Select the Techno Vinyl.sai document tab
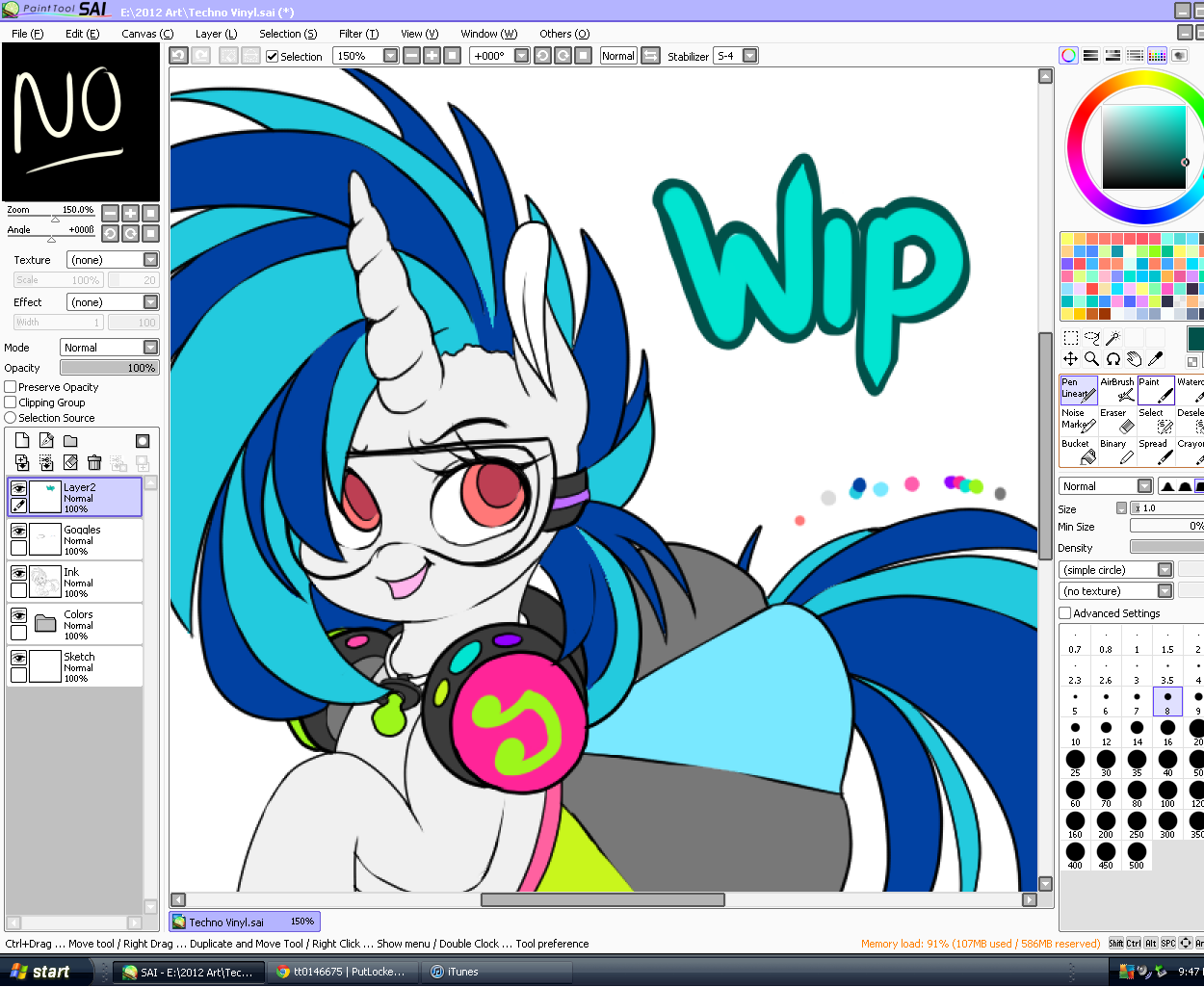1204x987 pixels. coord(245,922)
